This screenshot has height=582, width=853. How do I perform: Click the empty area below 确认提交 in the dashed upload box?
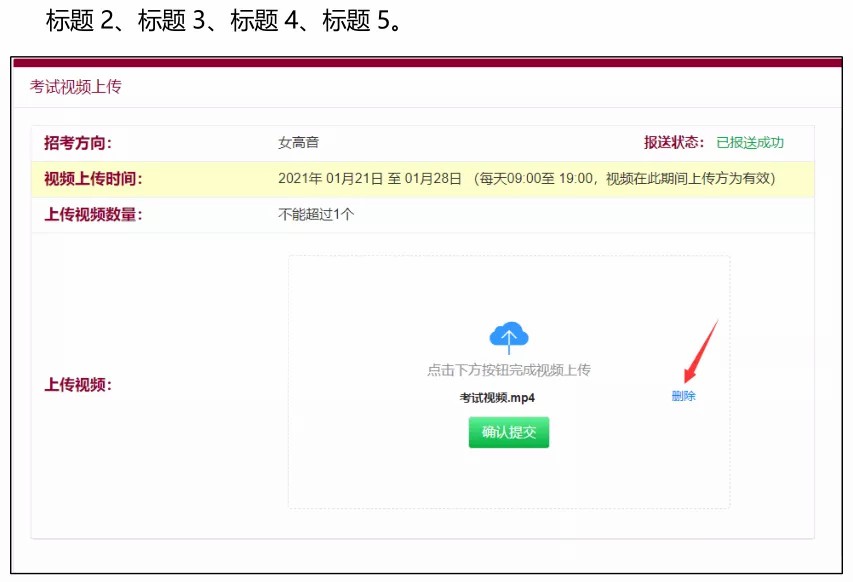click(509, 478)
